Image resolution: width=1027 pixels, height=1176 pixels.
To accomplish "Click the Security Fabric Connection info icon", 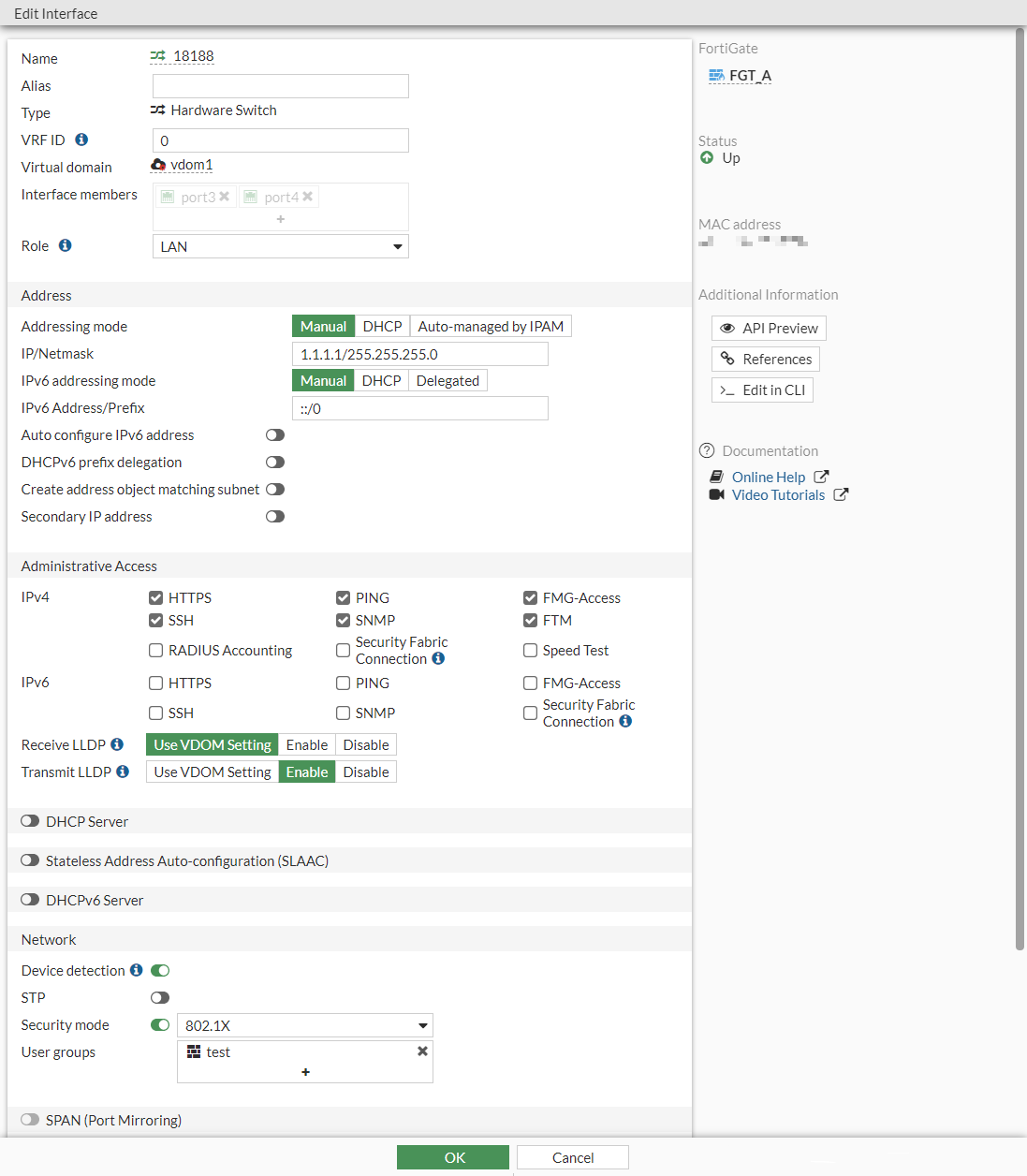I will [438, 657].
